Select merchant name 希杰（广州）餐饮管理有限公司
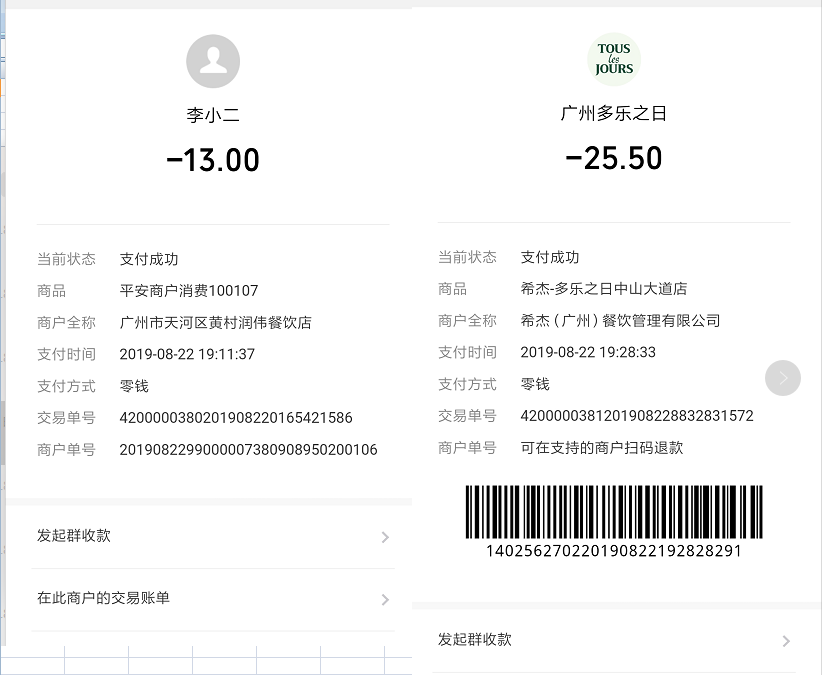The width and height of the screenshot is (822, 675). pyautogui.click(x=620, y=321)
